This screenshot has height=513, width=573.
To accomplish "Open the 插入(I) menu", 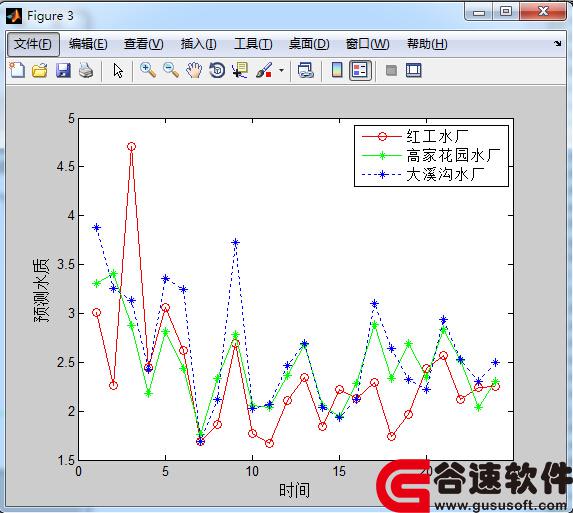I will coord(199,44).
